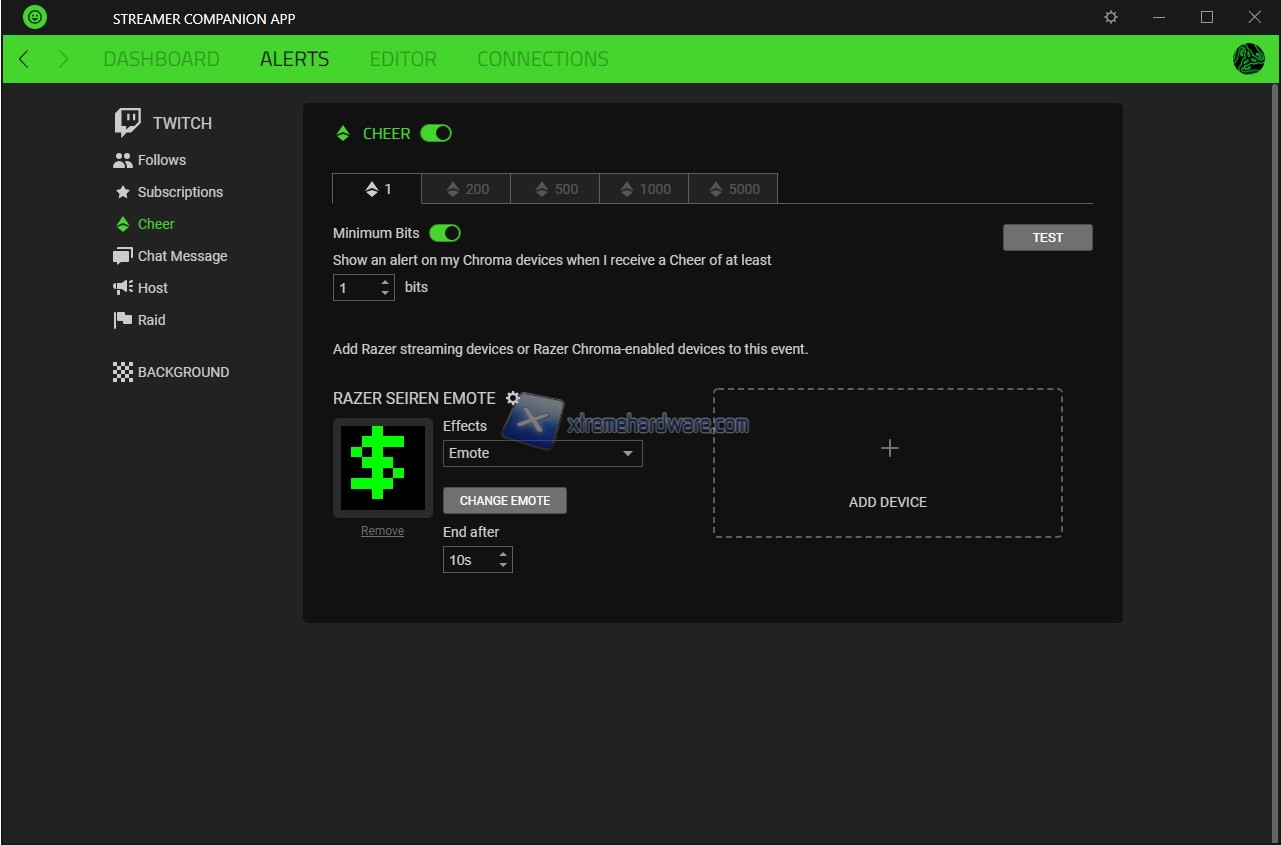Click the Background checkerboard icon
Viewport: 1281px width, 845px height.
(x=123, y=372)
